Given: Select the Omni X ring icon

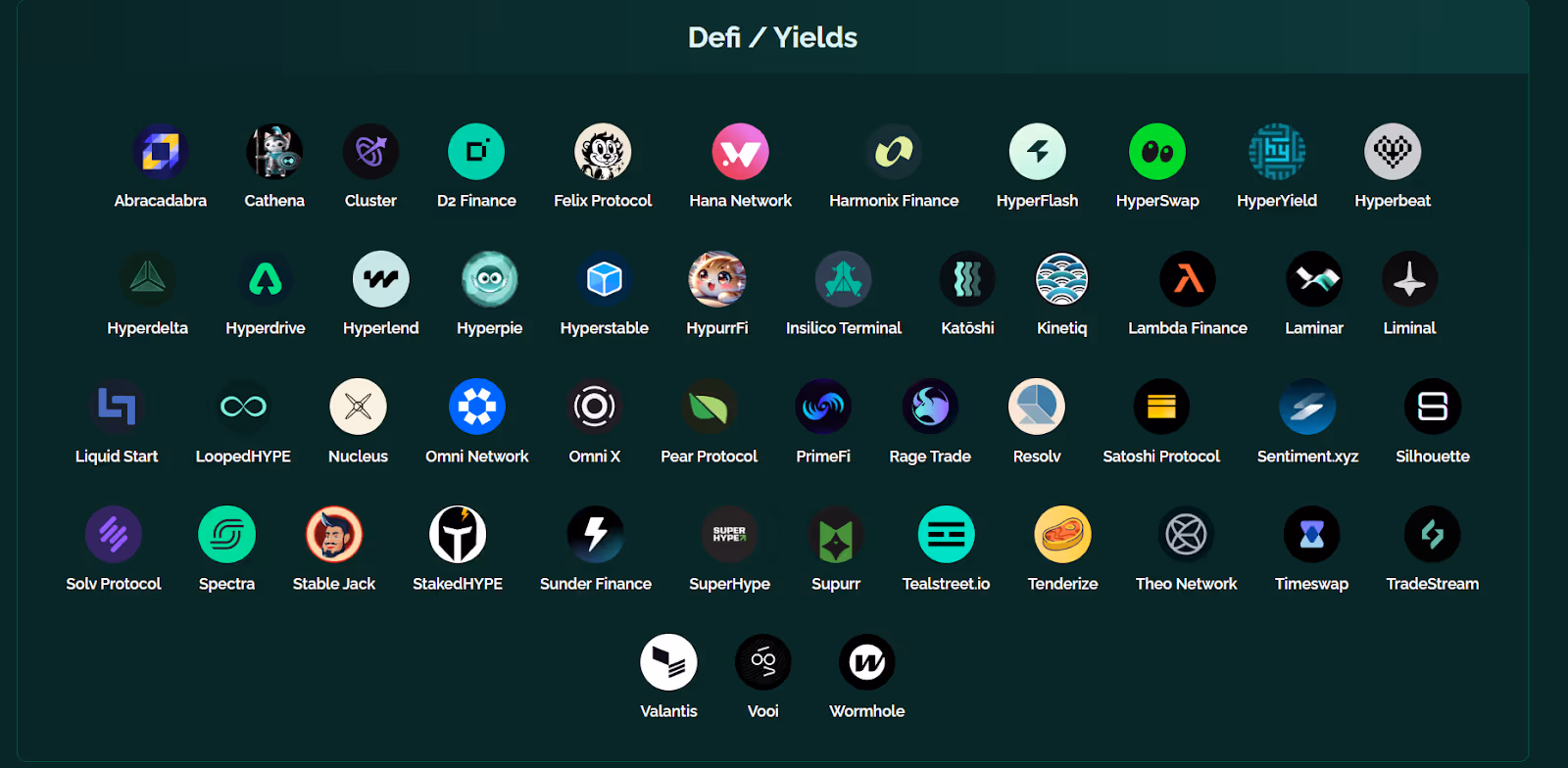Looking at the screenshot, I should point(595,407).
